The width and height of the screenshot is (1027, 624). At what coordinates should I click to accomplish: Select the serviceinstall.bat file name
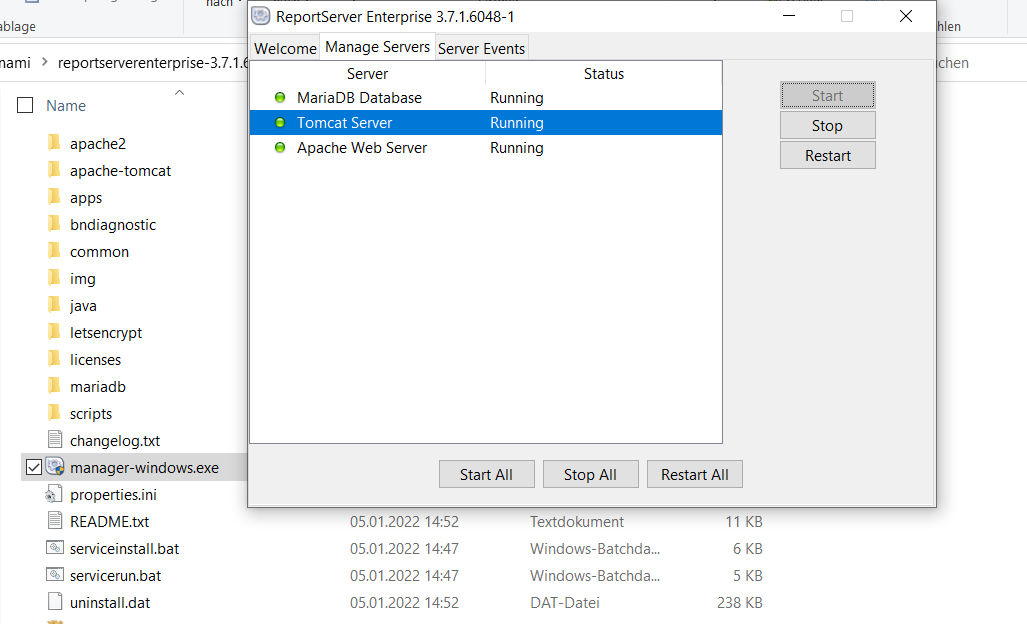tap(124, 549)
